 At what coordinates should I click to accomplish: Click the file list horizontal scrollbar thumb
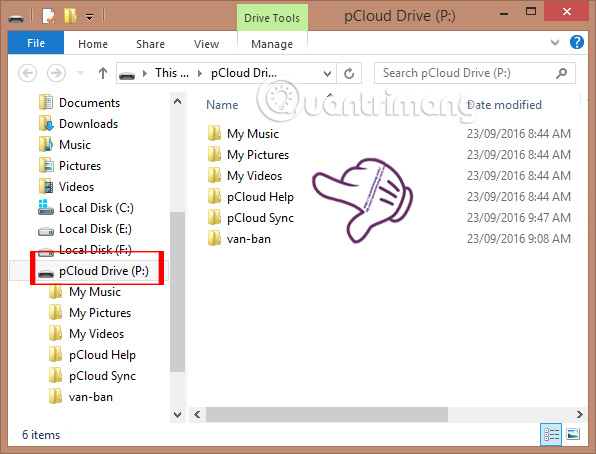(x=327, y=414)
